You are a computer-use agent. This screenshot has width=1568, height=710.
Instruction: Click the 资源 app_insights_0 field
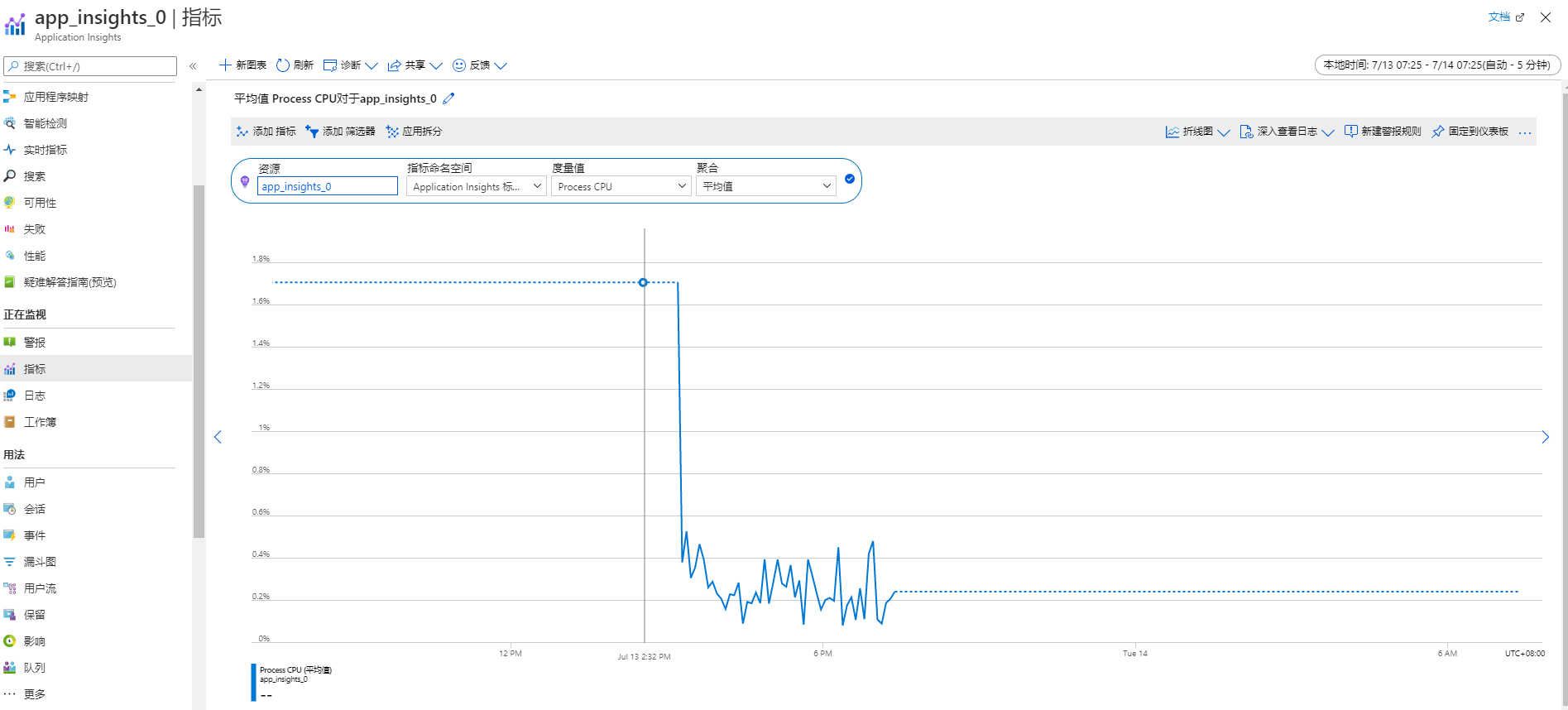pos(328,186)
